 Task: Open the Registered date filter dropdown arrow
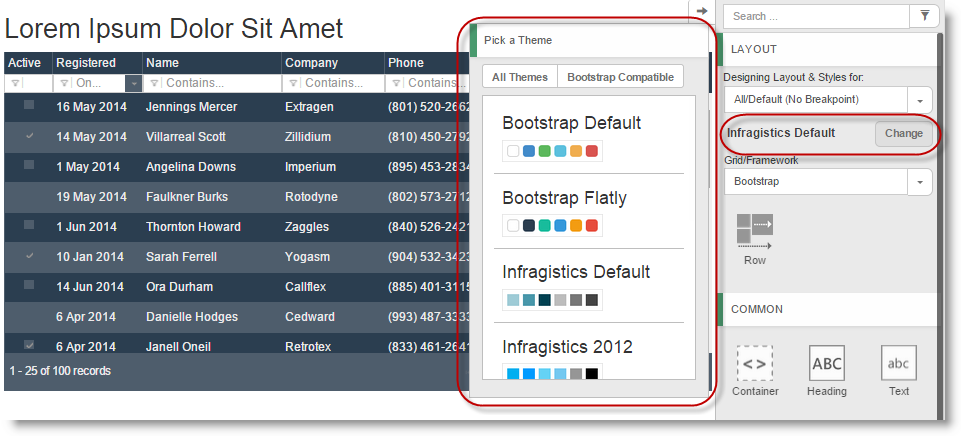[133, 84]
